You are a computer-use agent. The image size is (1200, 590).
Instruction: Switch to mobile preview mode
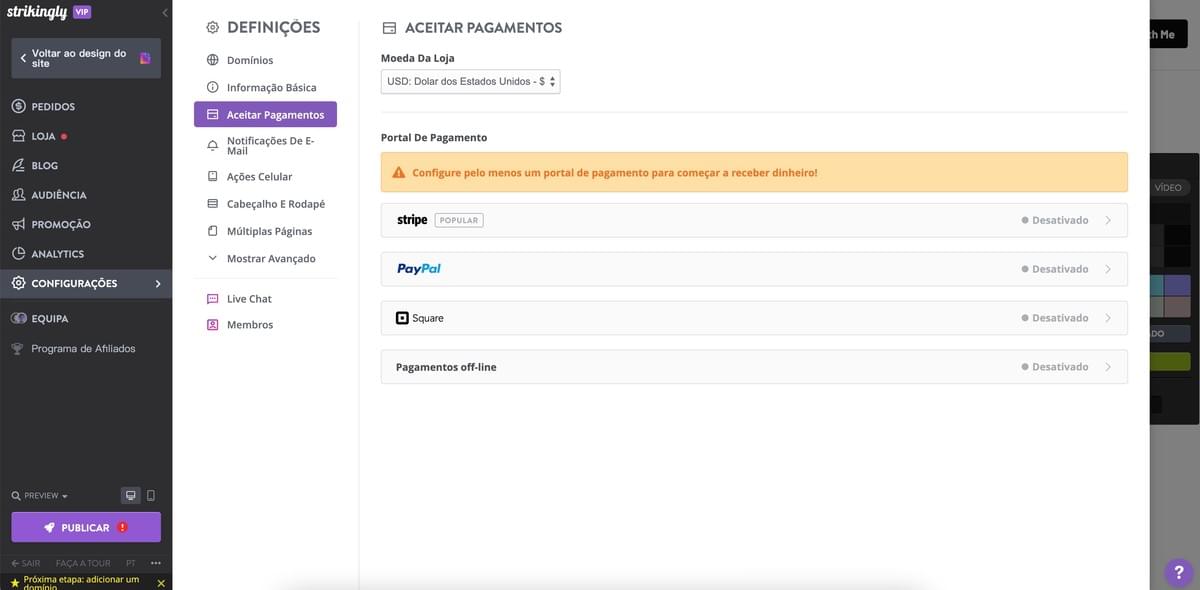(151, 495)
